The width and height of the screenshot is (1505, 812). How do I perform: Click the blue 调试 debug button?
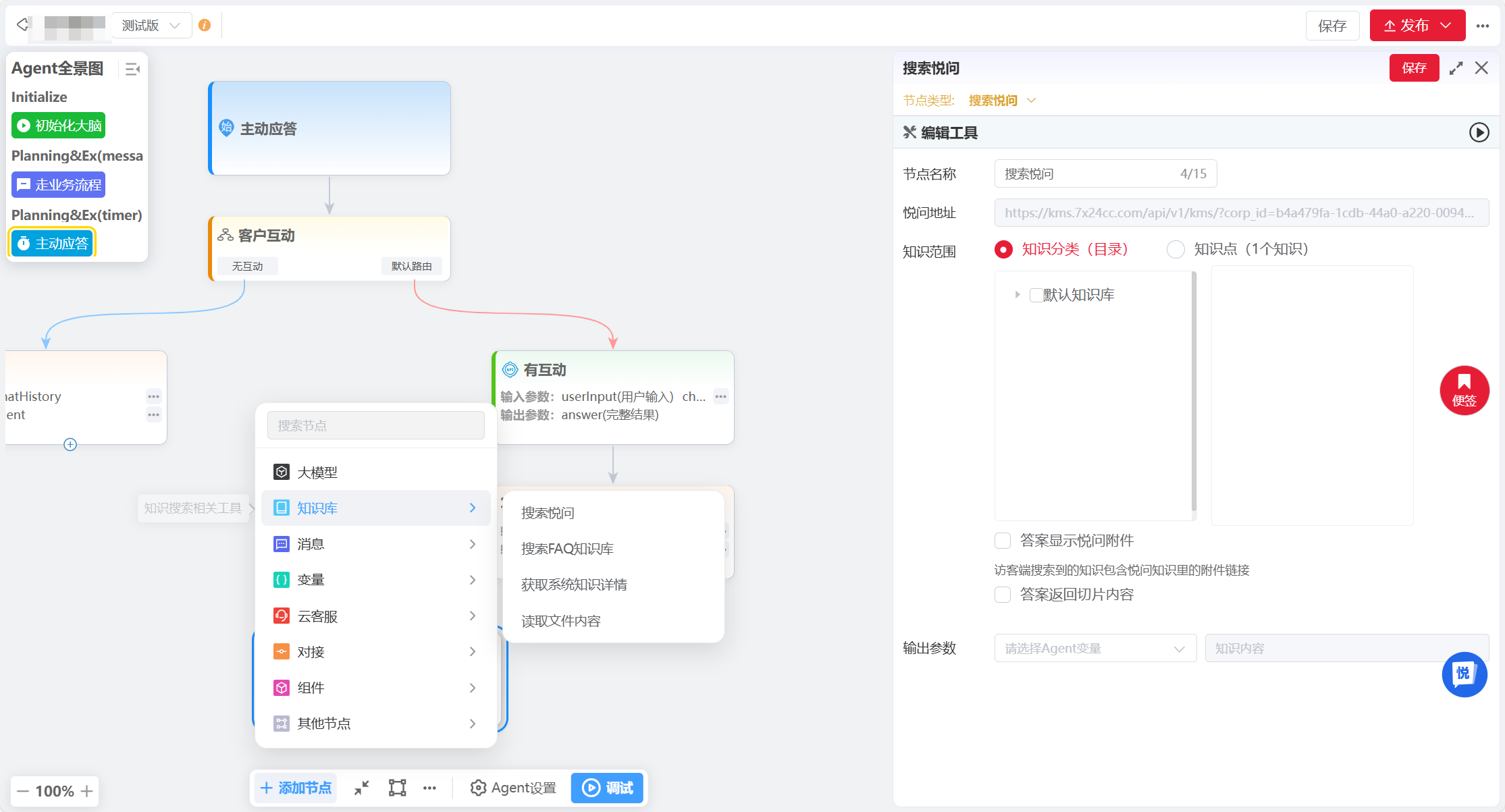point(607,788)
